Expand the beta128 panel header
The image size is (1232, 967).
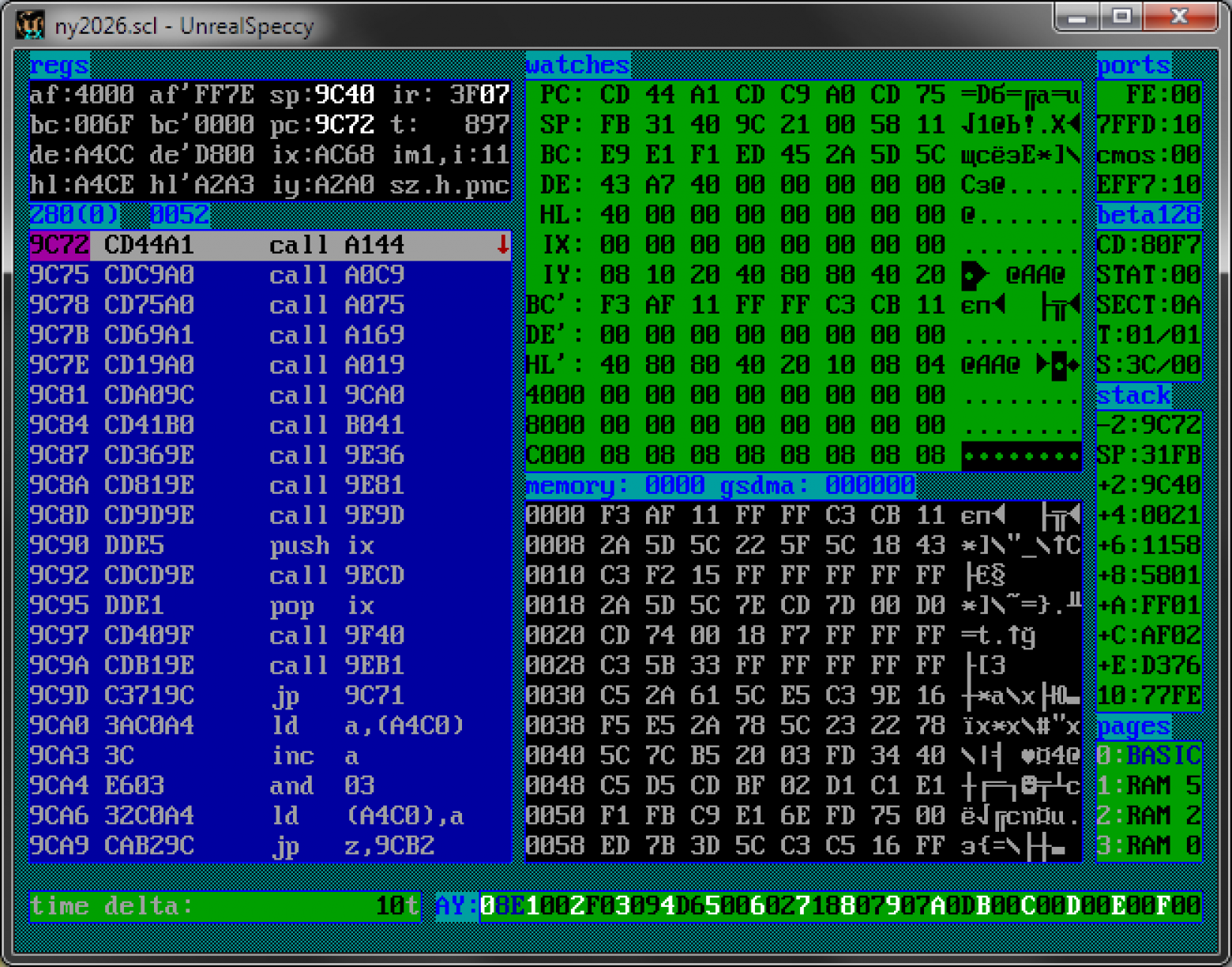pos(1147,214)
